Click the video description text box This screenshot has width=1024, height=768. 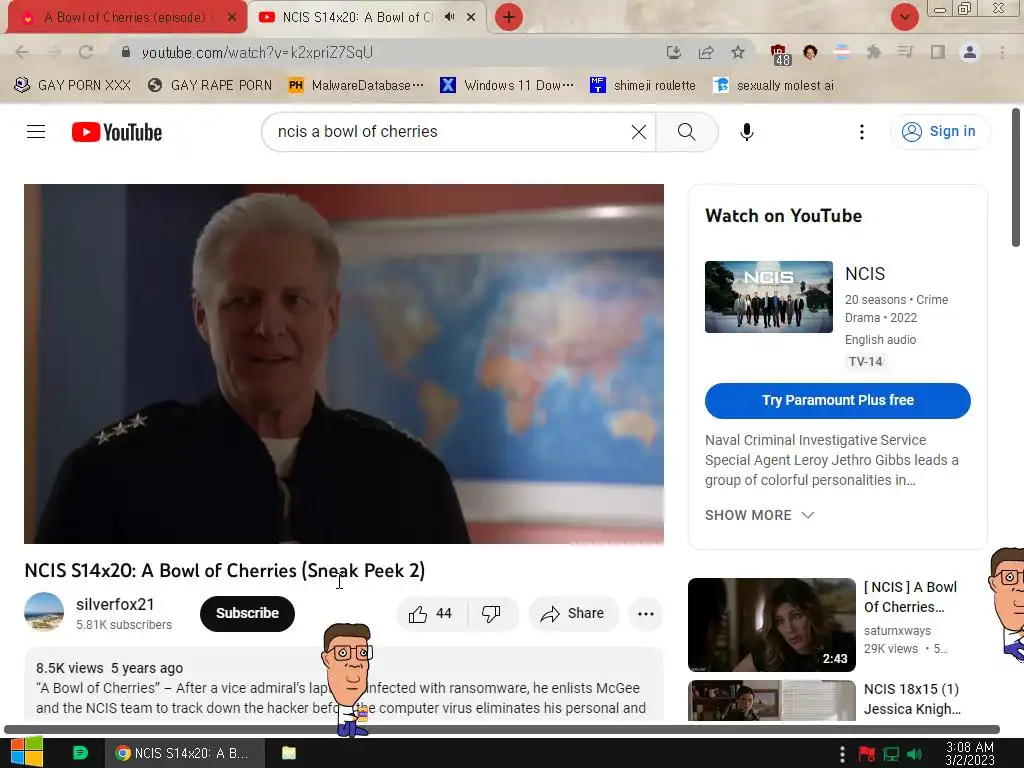point(344,685)
